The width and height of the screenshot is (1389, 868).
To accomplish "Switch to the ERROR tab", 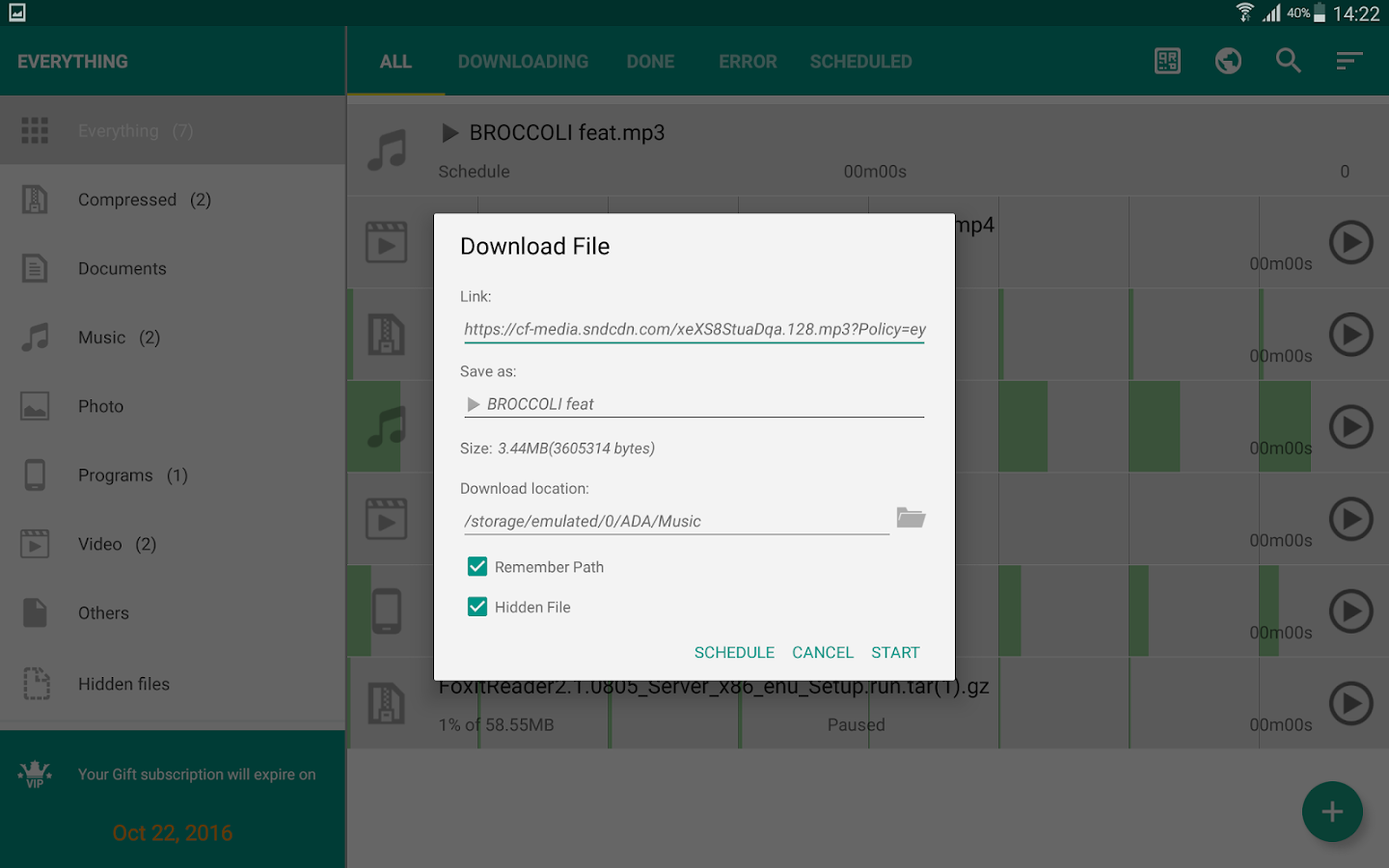I will tap(748, 62).
